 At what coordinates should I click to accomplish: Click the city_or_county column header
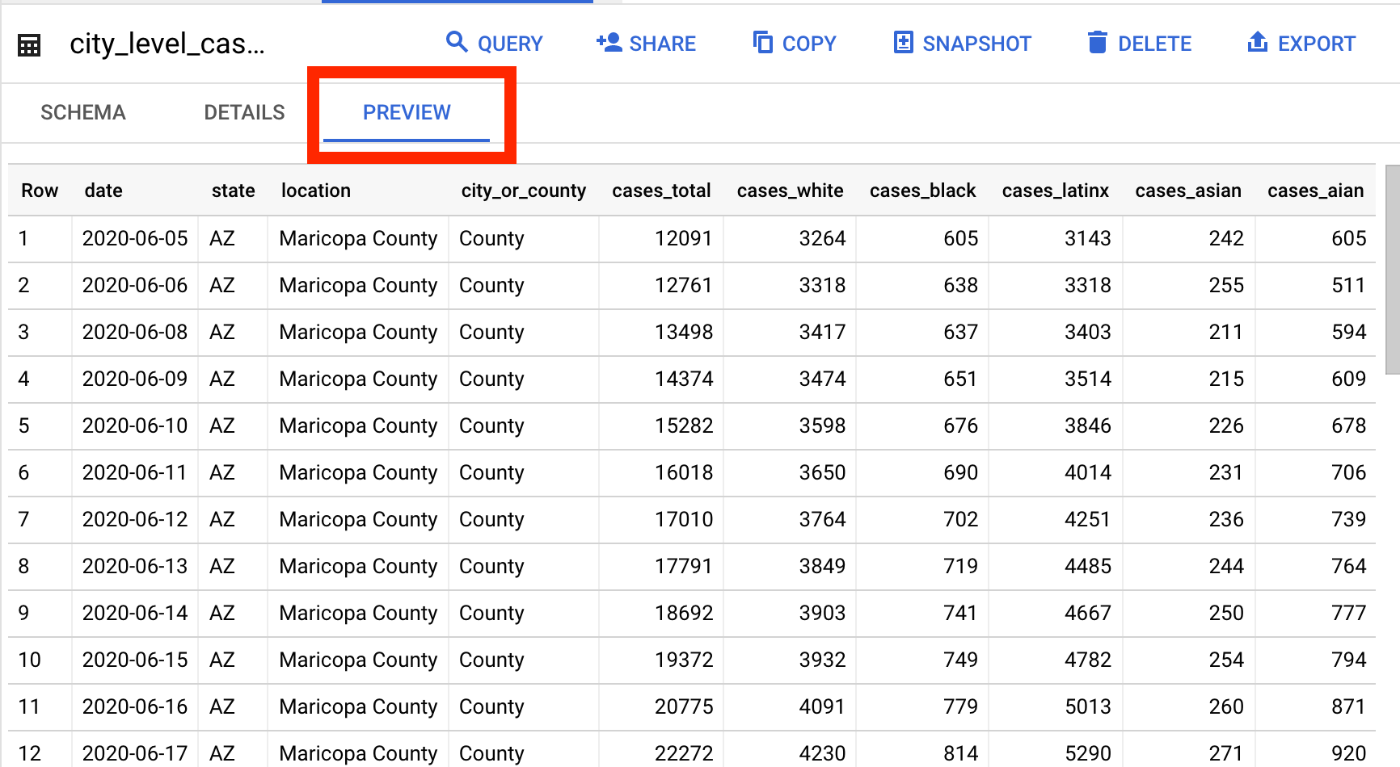(523, 191)
